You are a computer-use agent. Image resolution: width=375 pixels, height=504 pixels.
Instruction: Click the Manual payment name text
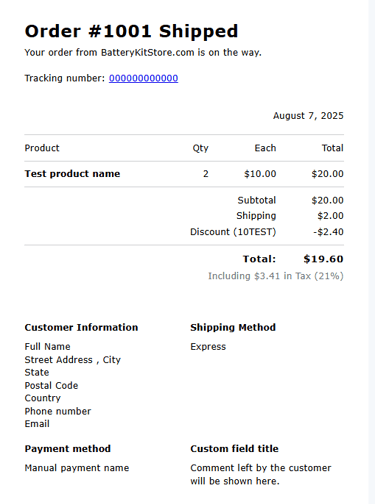[77, 468]
